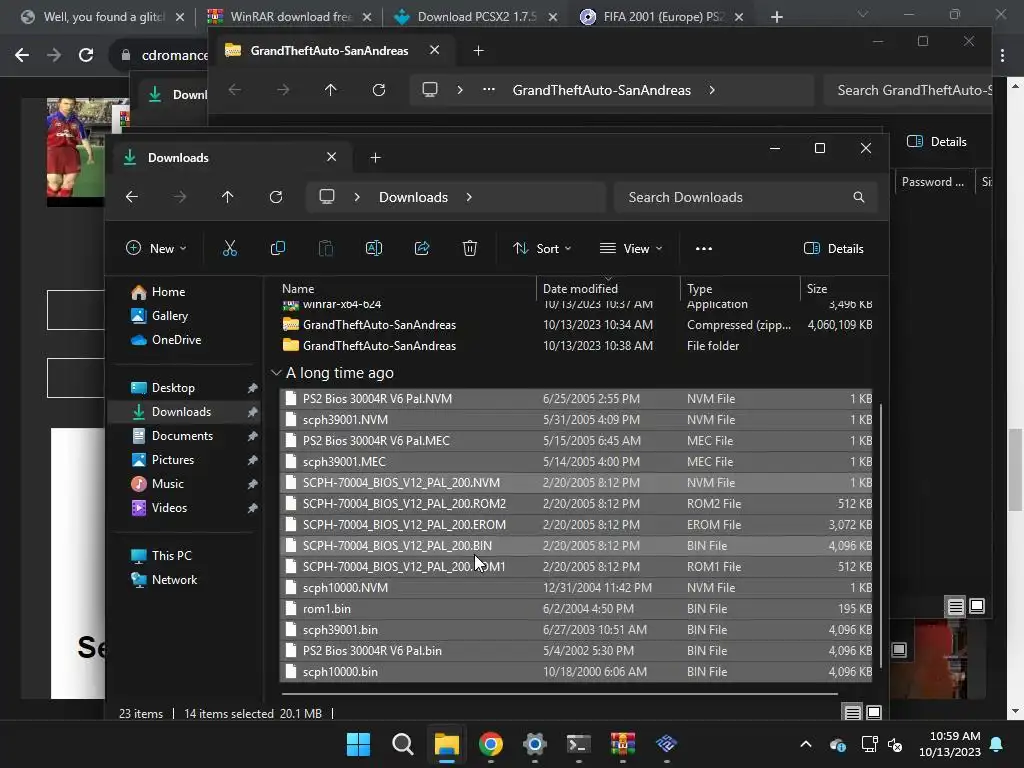This screenshot has height=768, width=1024.
Task: Click the Cut scissors icon in Downloads toolbar
Action: pos(229,248)
